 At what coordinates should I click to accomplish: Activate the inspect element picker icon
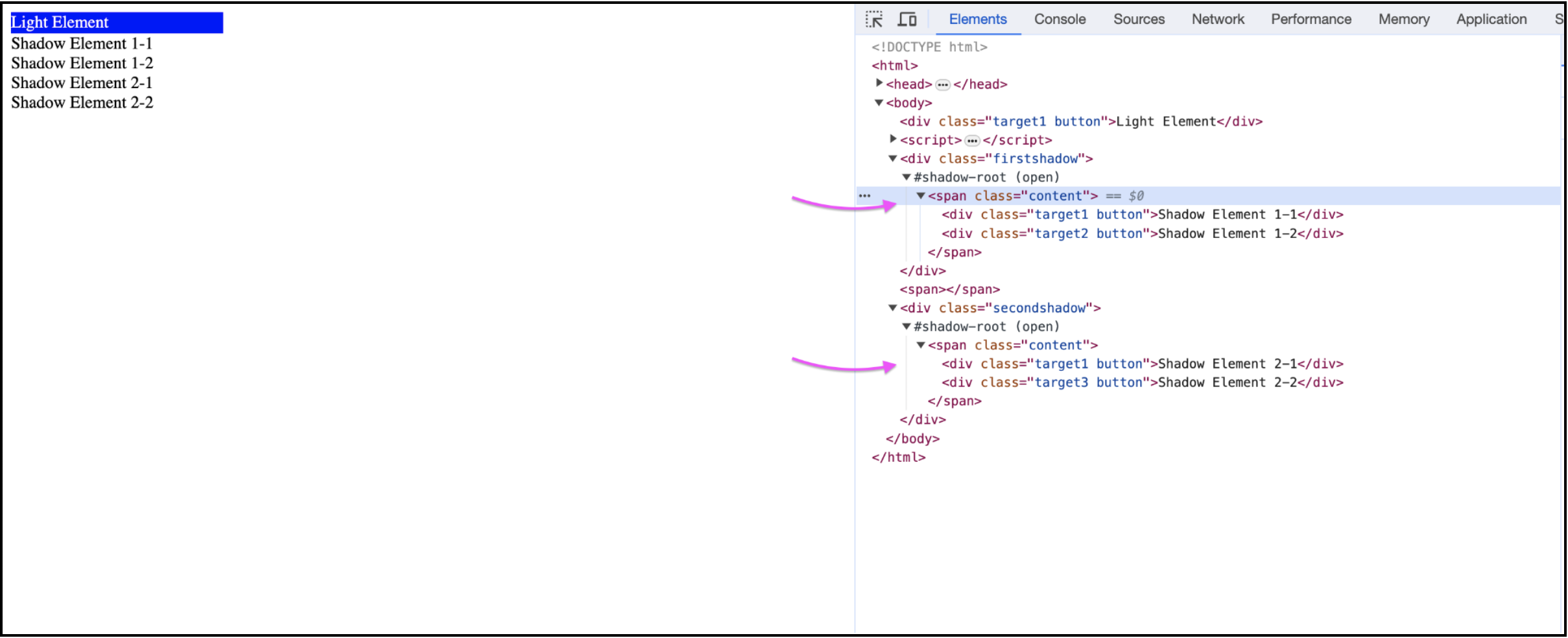(x=873, y=19)
